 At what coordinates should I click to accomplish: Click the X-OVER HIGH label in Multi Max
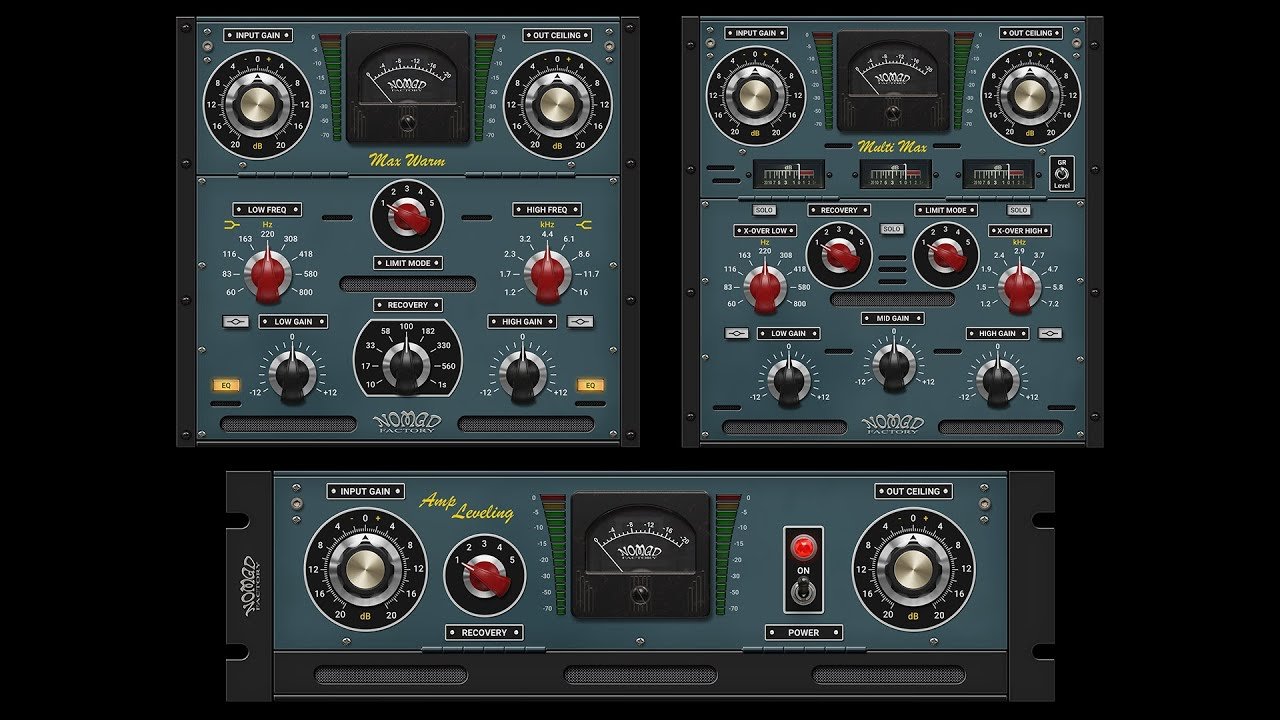tap(1019, 231)
